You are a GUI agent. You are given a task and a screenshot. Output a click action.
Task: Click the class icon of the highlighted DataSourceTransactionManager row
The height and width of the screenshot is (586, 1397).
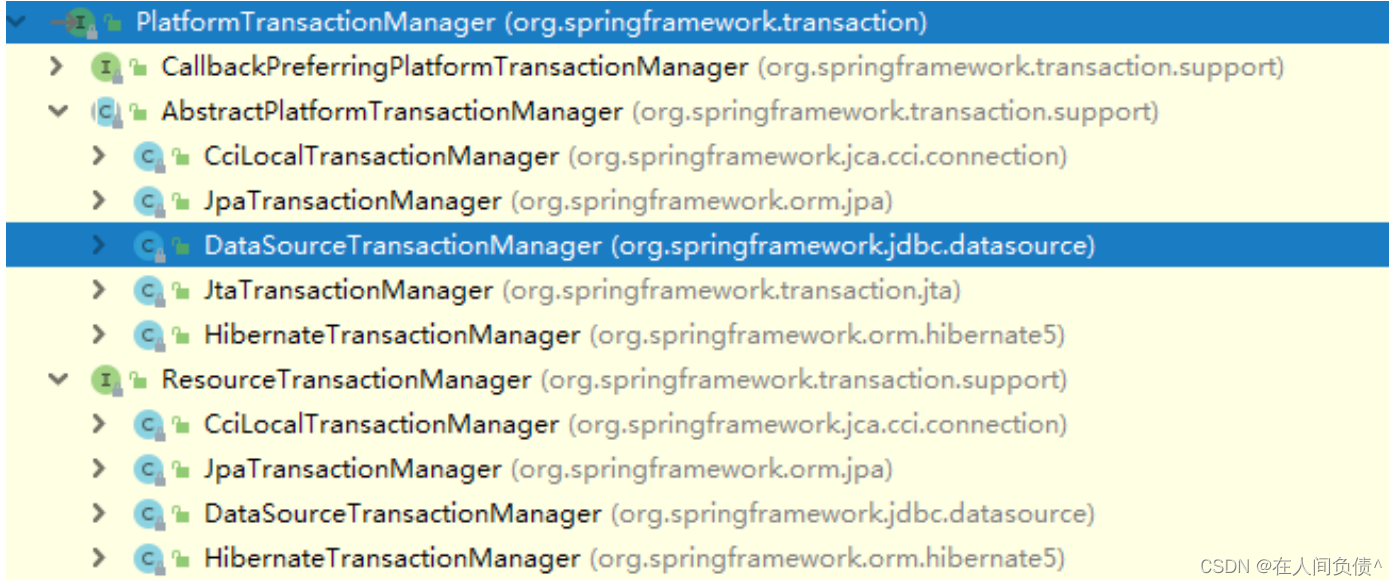click(148, 246)
